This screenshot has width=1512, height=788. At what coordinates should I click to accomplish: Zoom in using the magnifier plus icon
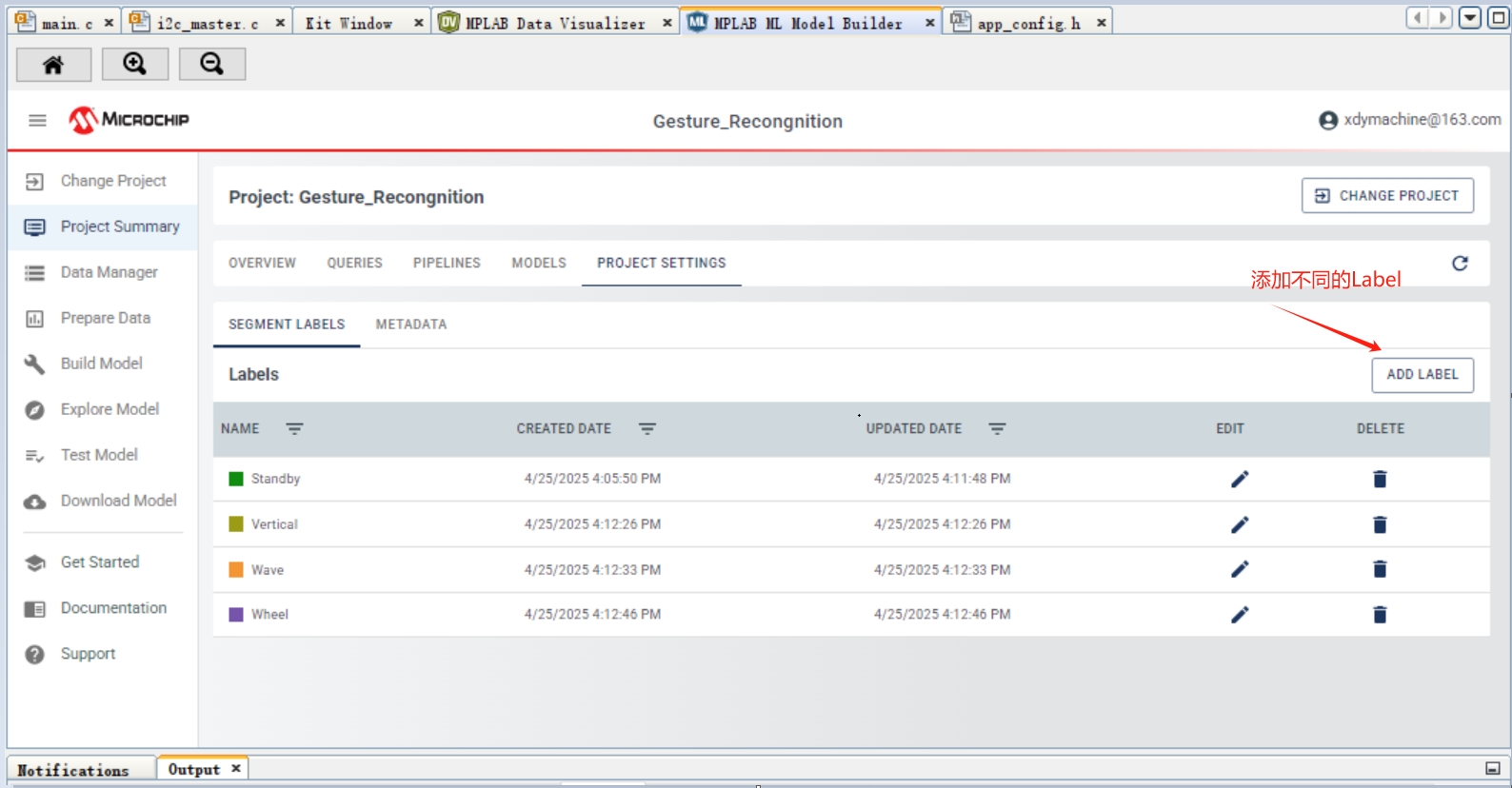134,64
